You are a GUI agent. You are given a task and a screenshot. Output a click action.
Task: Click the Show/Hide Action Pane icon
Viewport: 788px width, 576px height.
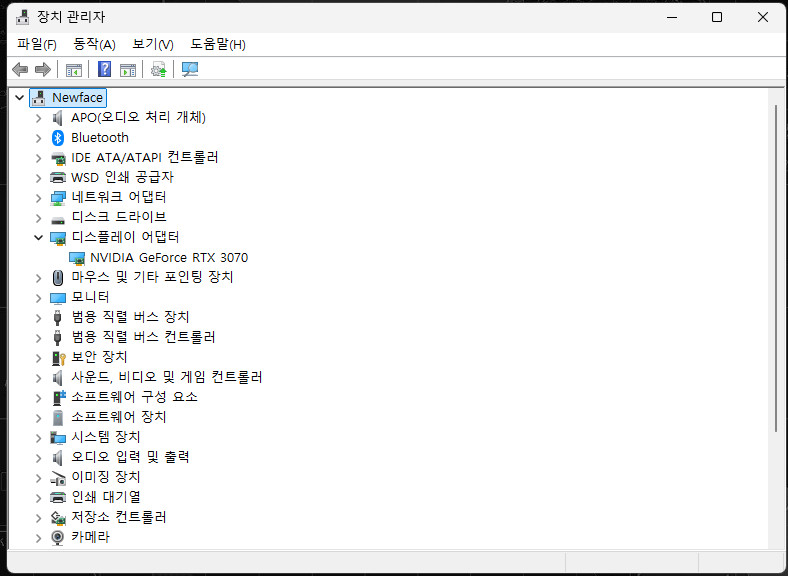tap(128, 69)
